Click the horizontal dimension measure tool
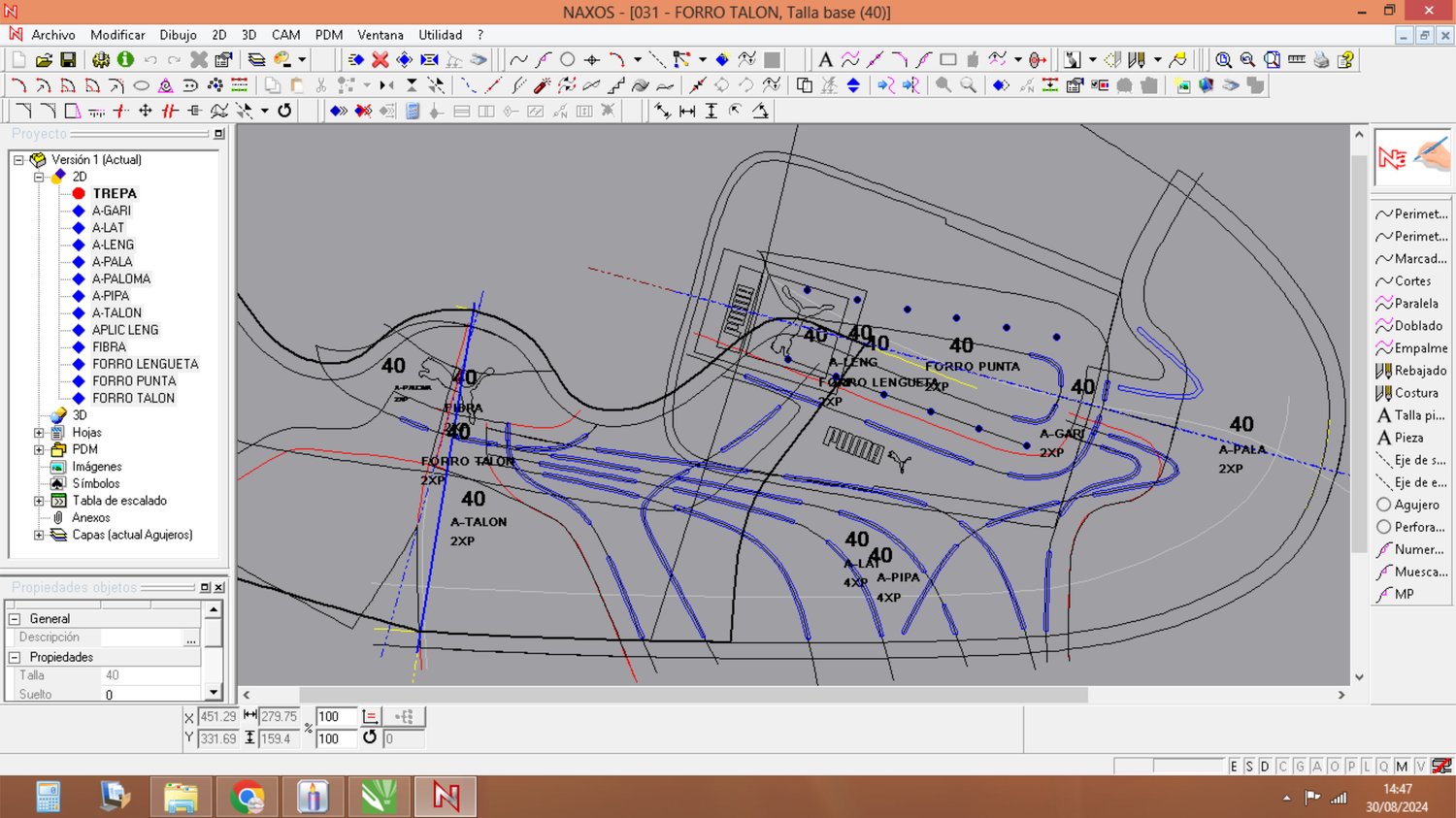1456x818 pixels. coord(687,111)
